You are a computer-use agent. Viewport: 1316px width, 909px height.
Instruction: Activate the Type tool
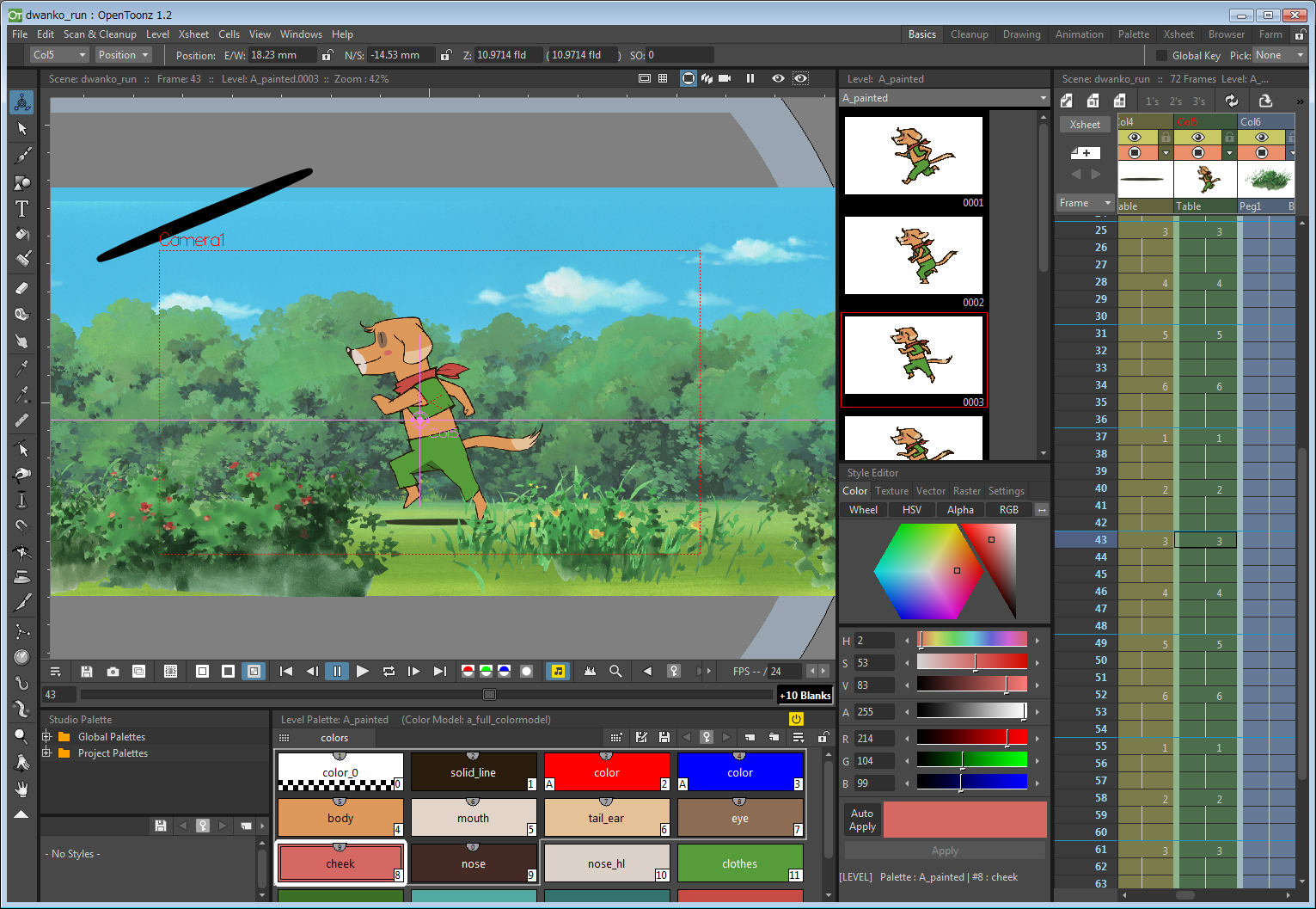22,208
